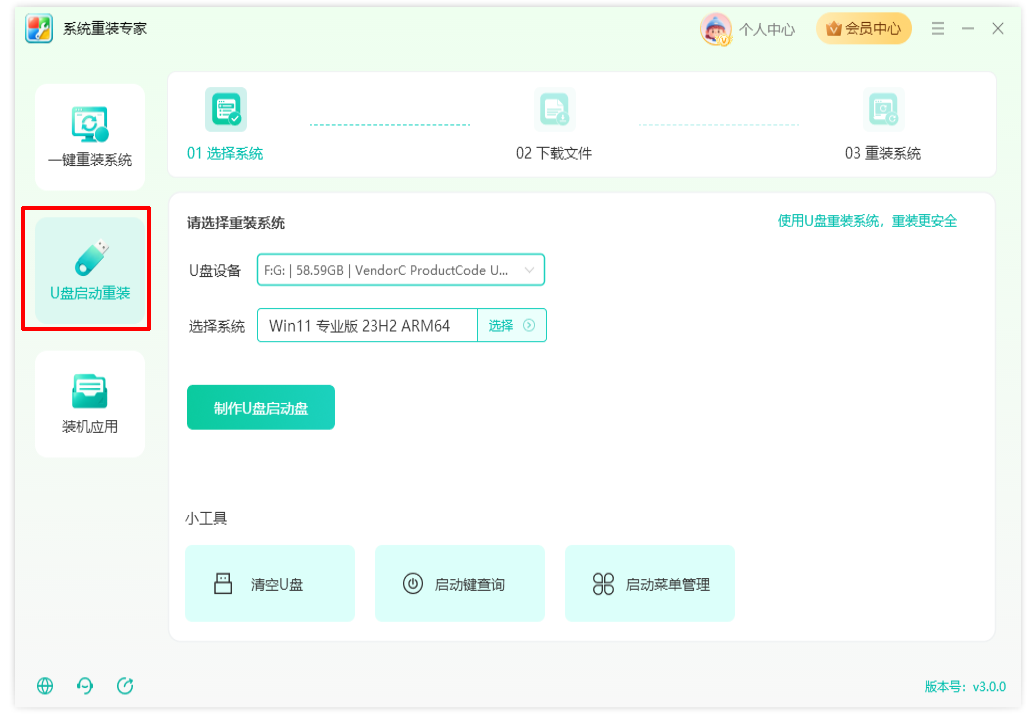Open the 启动键查询 tool

(x=460, y=584)
